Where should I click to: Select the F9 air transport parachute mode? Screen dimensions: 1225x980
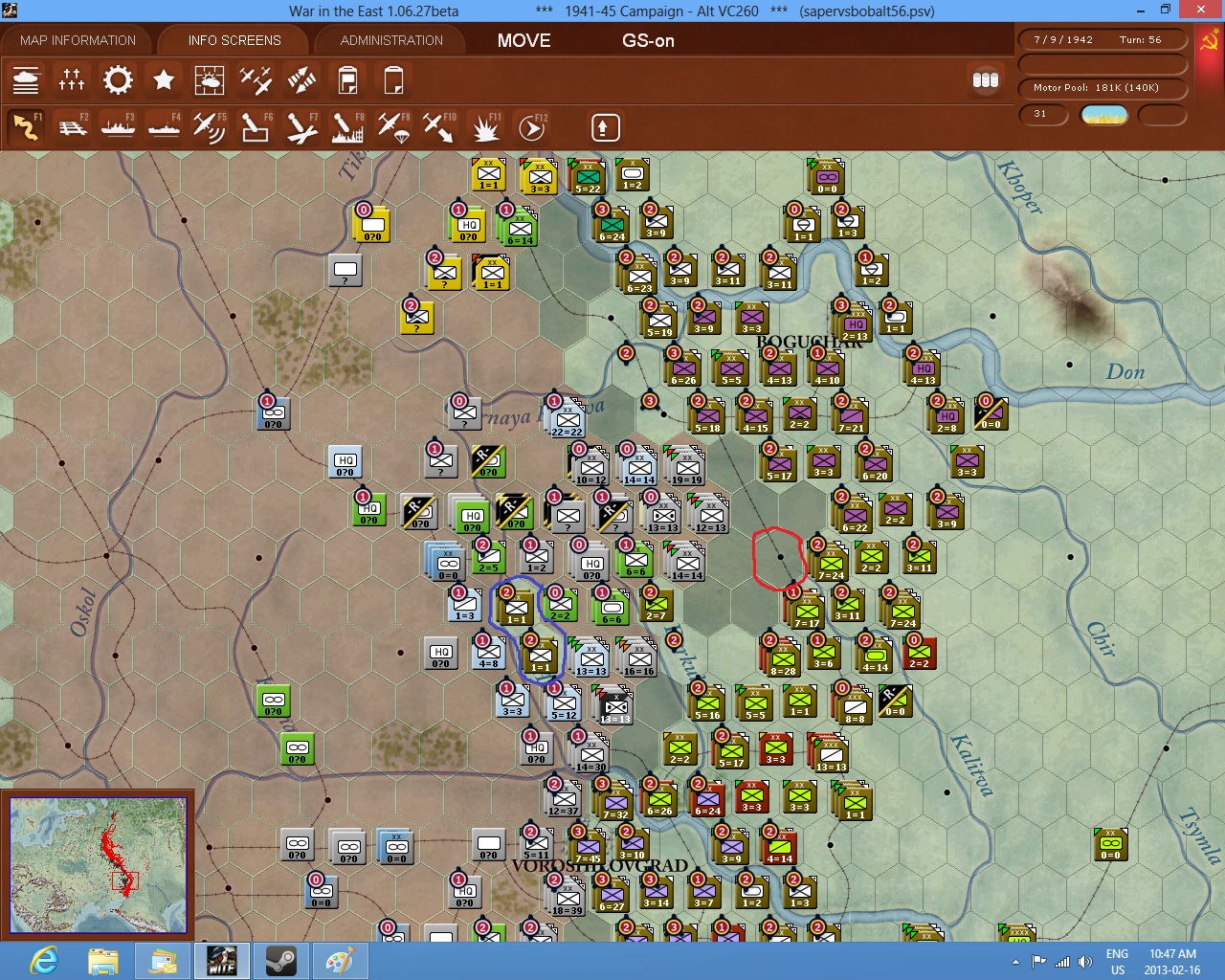pos(393,127)
